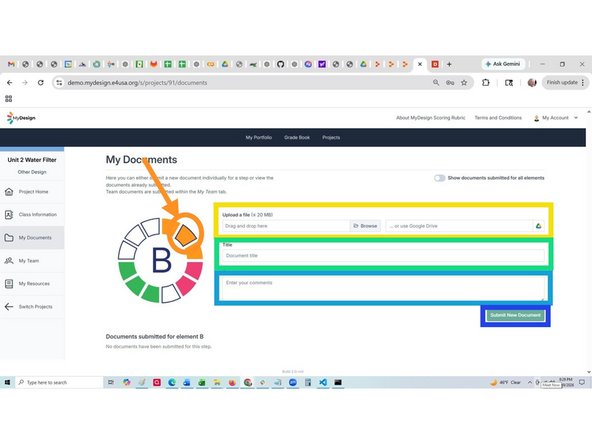592x444 pixels.
Task: Expand the My Account dropdown
Action: pos(555,118)
